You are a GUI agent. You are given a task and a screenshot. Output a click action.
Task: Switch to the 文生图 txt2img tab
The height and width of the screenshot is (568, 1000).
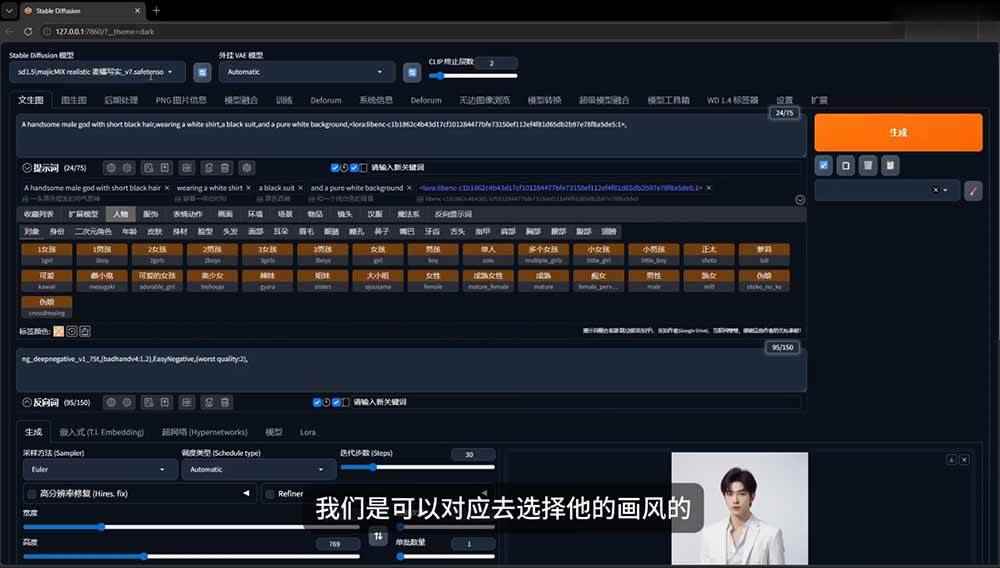[31, 100]
